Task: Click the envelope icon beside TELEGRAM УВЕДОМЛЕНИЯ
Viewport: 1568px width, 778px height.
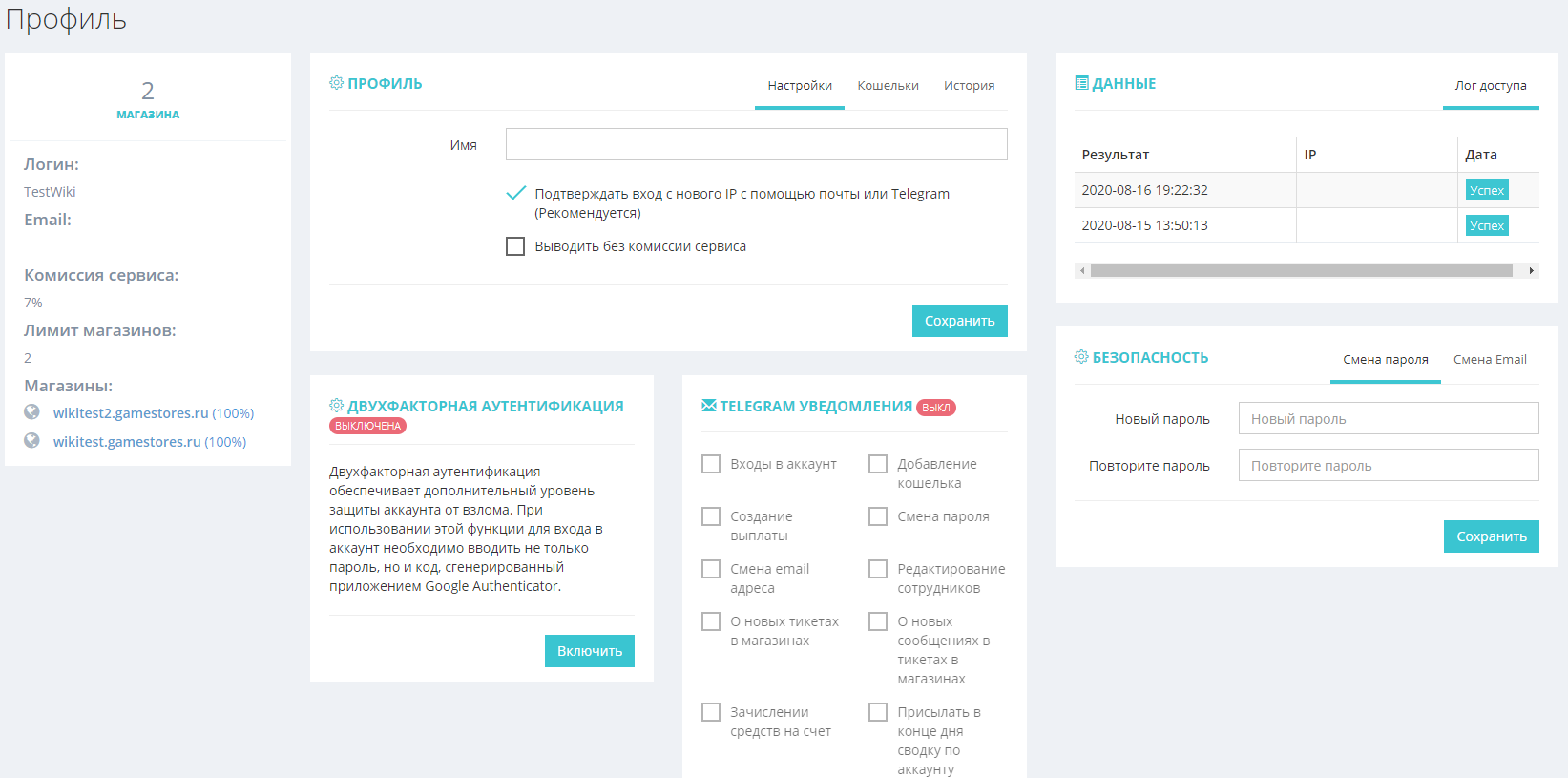Action: coord(709,406)
